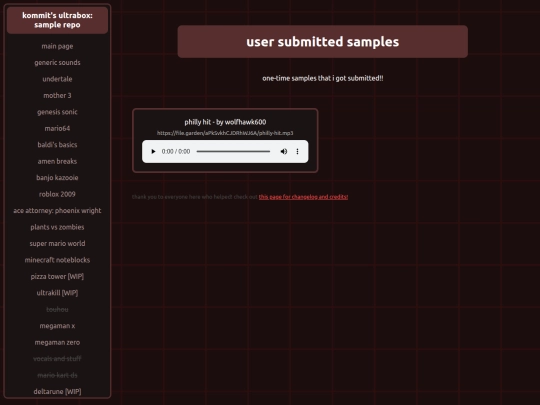Play the philly hit audio sample
This screenshot has width=540, height=405.
click(x=154, y=152)
